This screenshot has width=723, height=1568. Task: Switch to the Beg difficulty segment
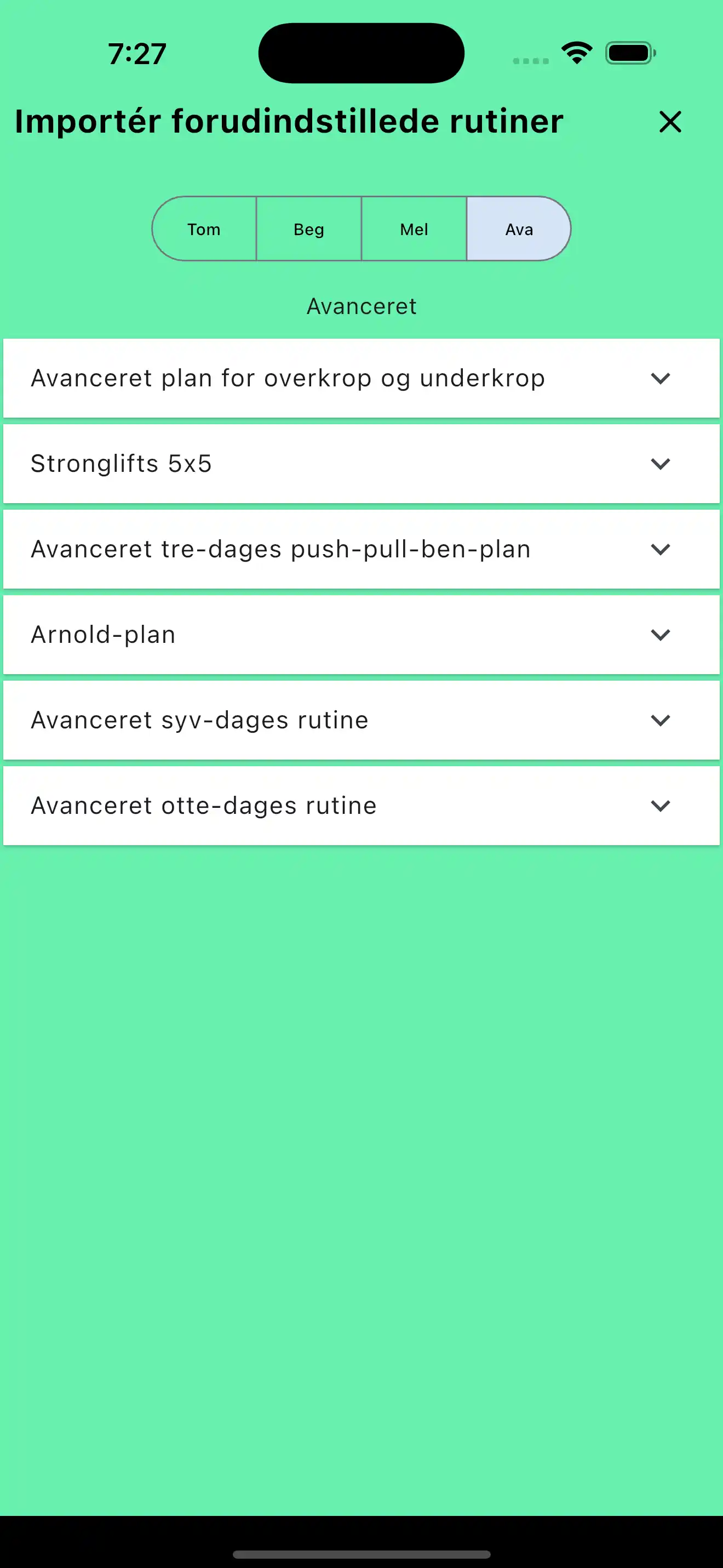point(309,229)
